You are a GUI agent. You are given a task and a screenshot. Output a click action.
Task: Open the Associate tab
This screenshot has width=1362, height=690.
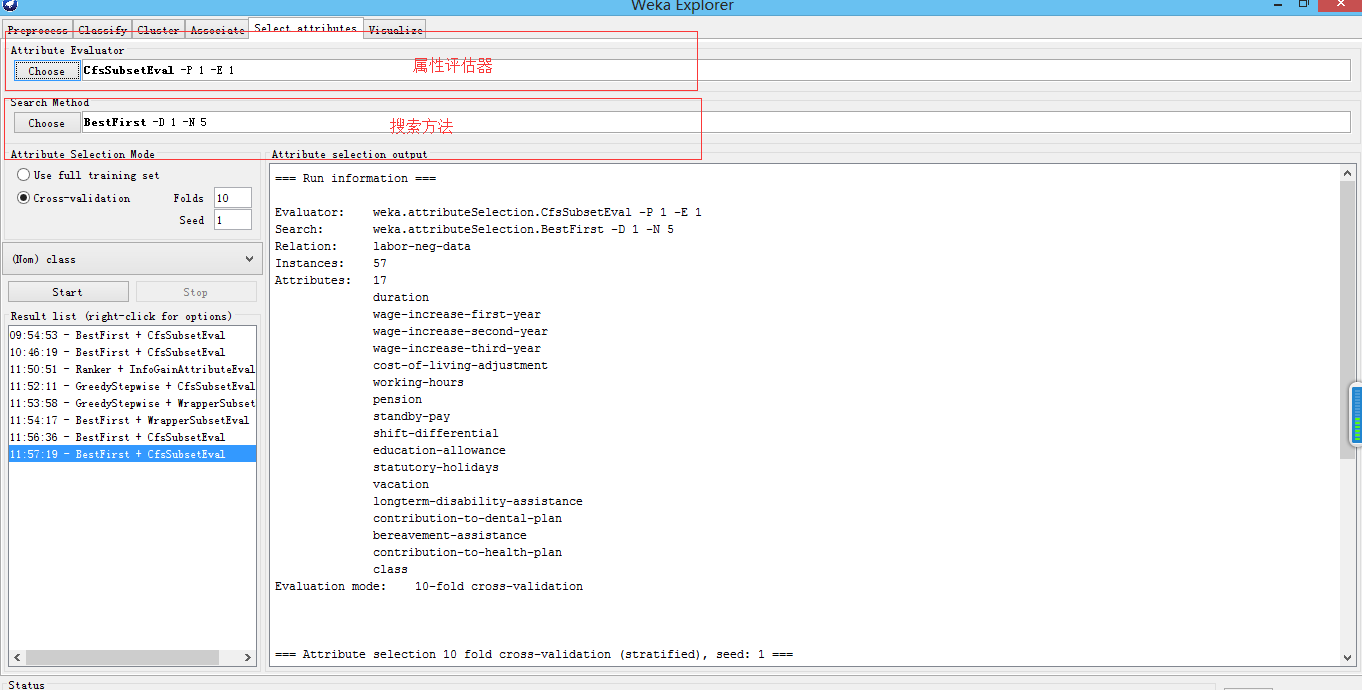[x=217, y=30]
